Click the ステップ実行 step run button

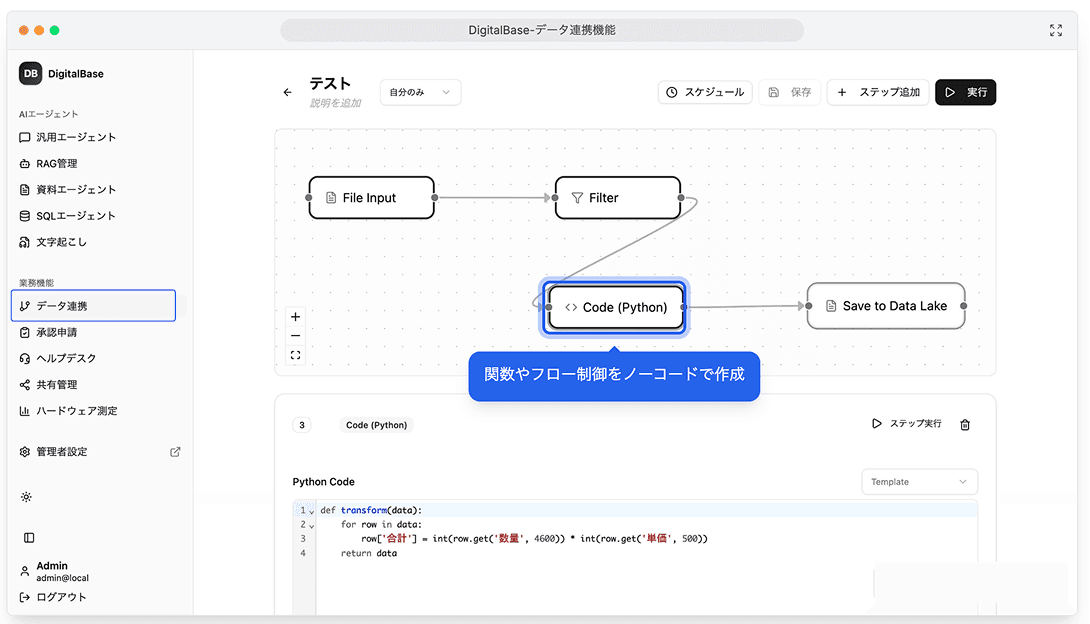point(906,424)
